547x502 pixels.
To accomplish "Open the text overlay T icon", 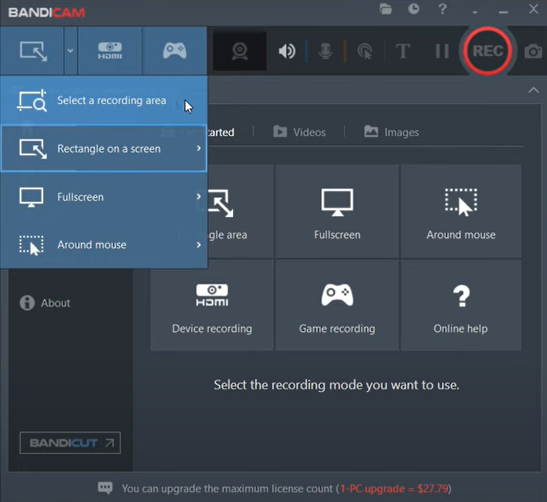I will 403,51.
